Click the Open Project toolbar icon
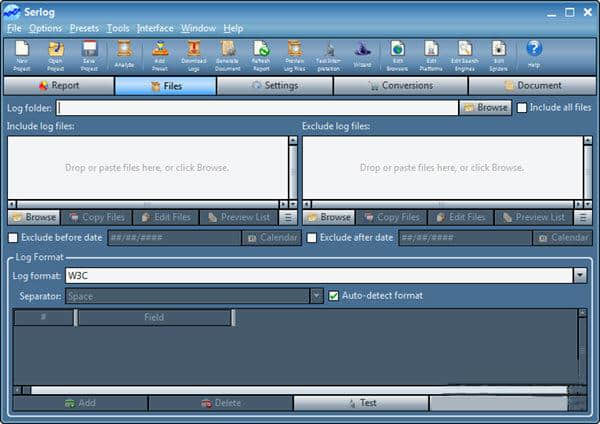 [56, 54]
